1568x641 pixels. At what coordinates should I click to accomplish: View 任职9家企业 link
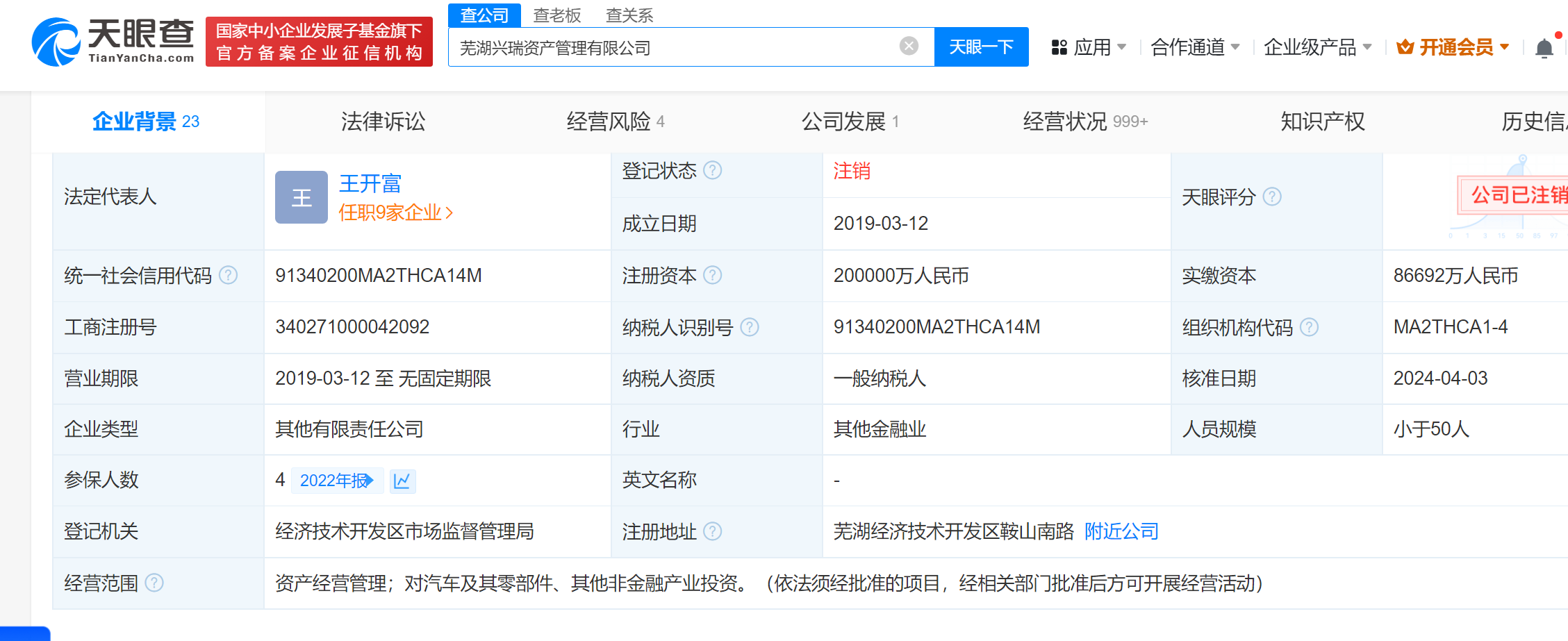pyautogui.click(x=395, y=213)
